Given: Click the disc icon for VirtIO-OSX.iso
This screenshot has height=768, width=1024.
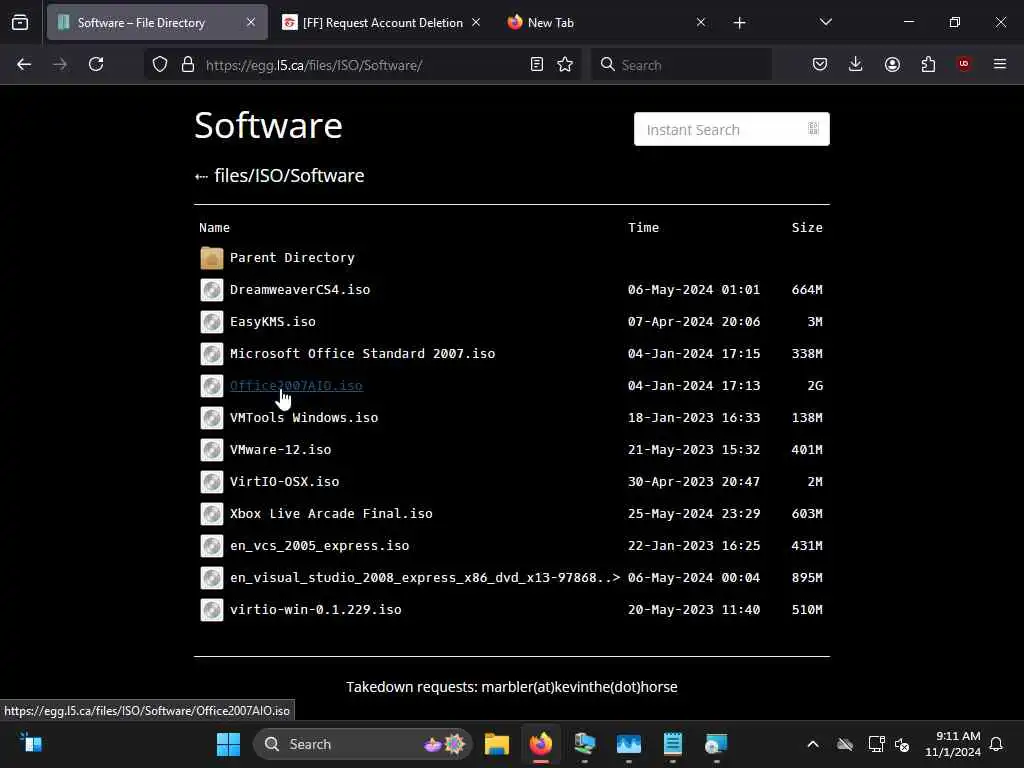Looking at the screenshot, I should (212, 482).
